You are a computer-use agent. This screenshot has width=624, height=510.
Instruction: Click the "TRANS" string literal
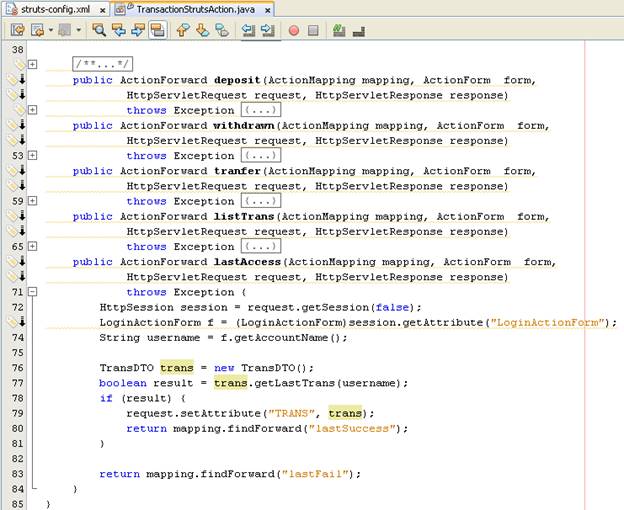pyautogui.click(x=292, y=413)
